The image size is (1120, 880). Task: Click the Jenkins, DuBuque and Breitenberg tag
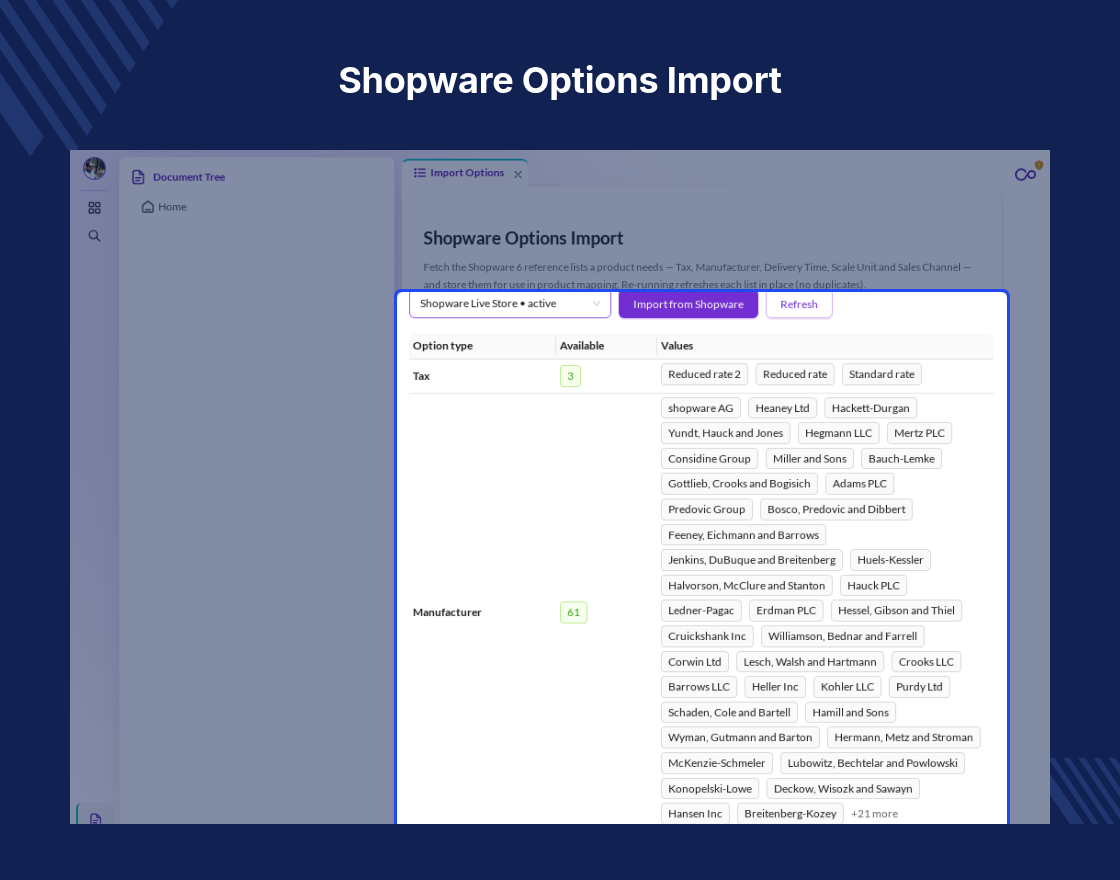[x=751, y=560]
